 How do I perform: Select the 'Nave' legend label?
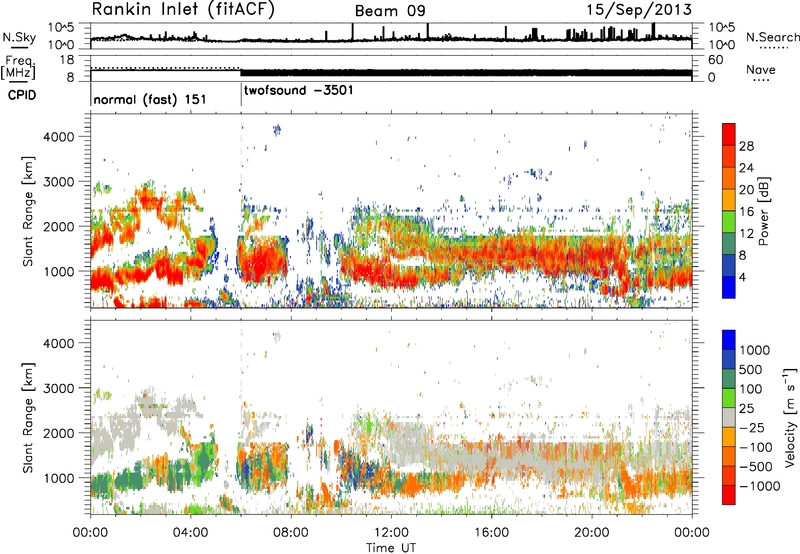(761, 70)
